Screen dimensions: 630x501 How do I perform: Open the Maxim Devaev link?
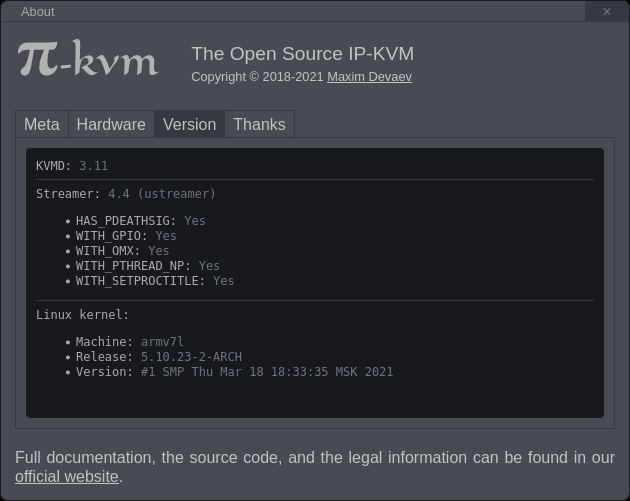coord(369,77)
